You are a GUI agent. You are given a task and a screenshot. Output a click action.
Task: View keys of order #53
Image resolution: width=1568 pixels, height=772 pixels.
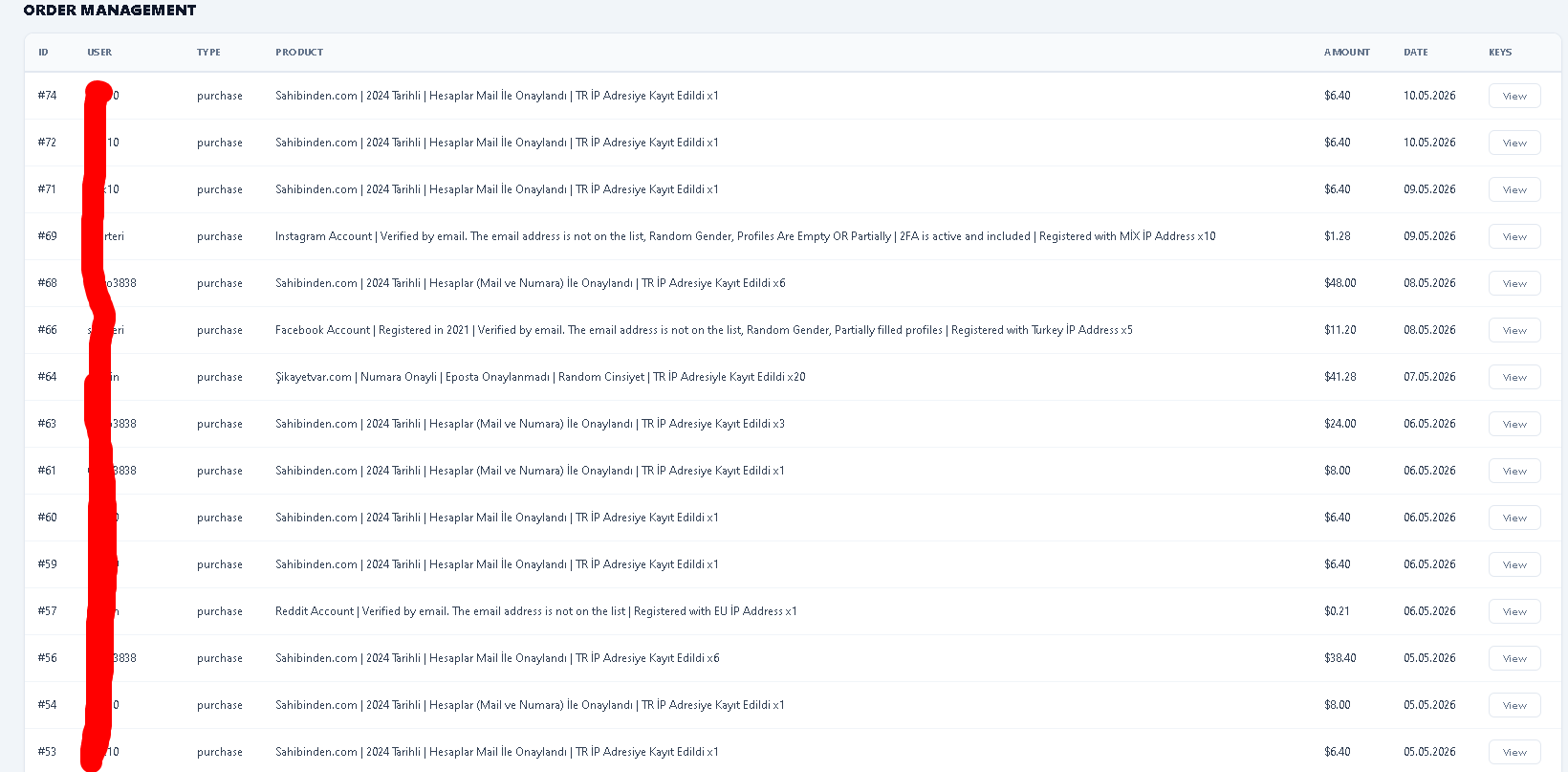[1514, 752]
